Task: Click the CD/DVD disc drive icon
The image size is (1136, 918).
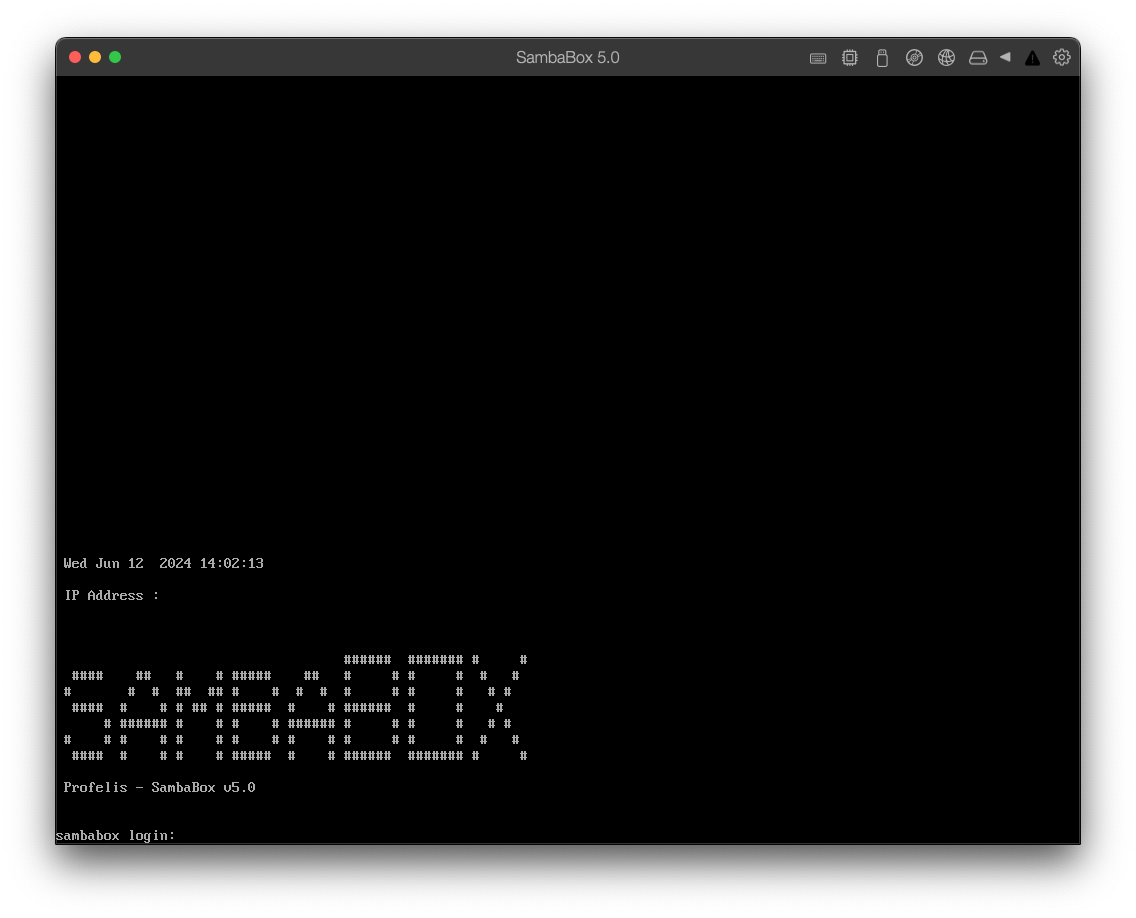Action: [914, 57]
